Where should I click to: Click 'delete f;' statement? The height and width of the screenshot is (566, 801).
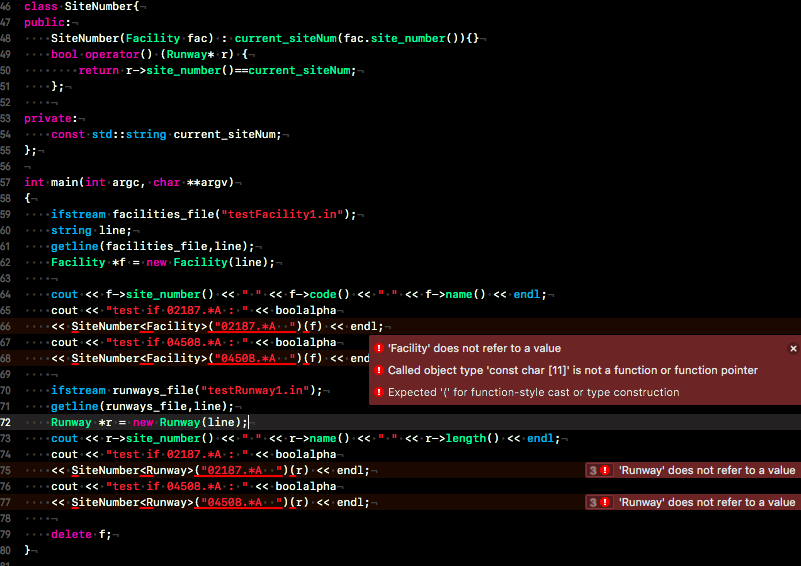[x=81, y=535]
